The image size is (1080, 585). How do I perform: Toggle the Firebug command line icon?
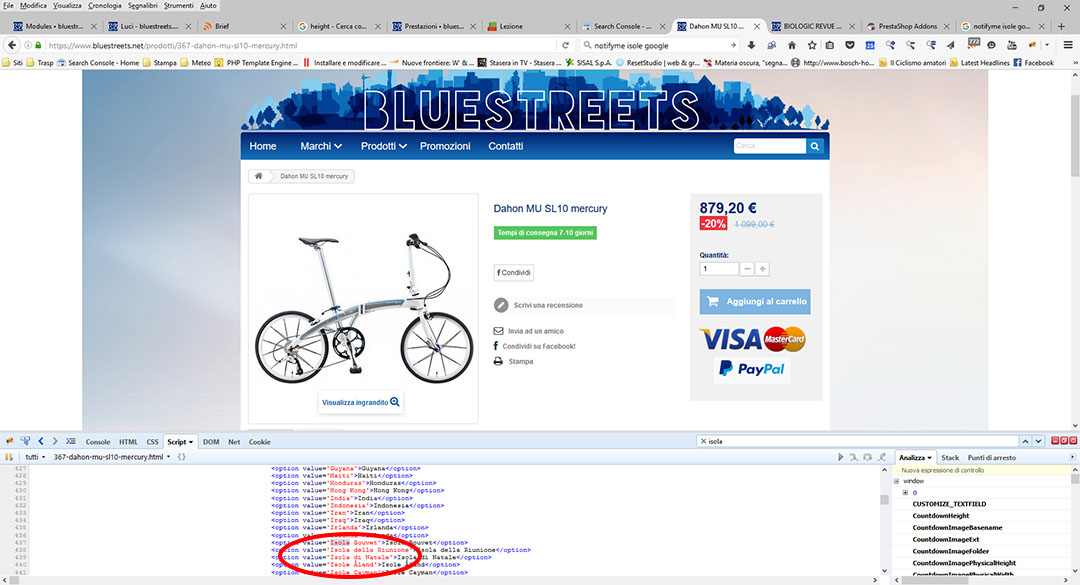point(71,442)
